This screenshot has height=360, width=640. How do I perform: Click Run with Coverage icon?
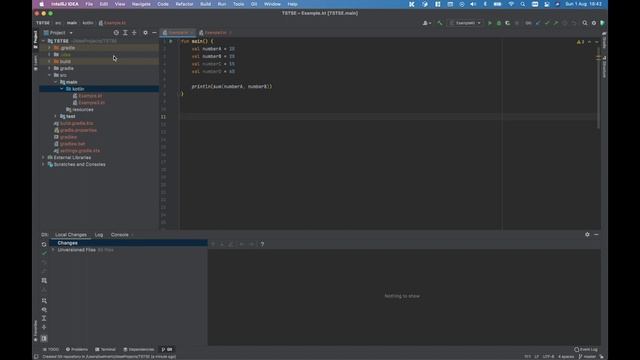508,23
